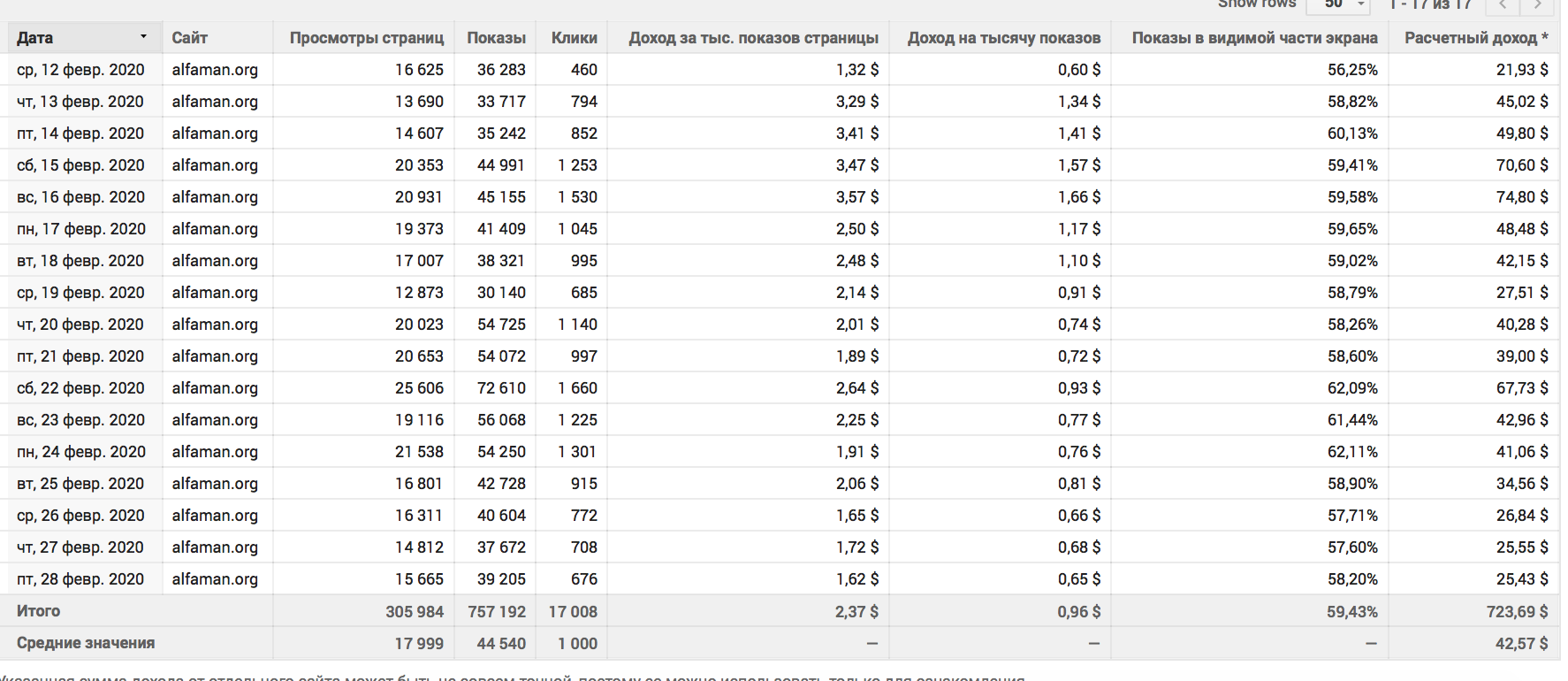The image size is (1568, 681).
Task: Click the sort arrow in the Дата header
Action: click(143, 37)
